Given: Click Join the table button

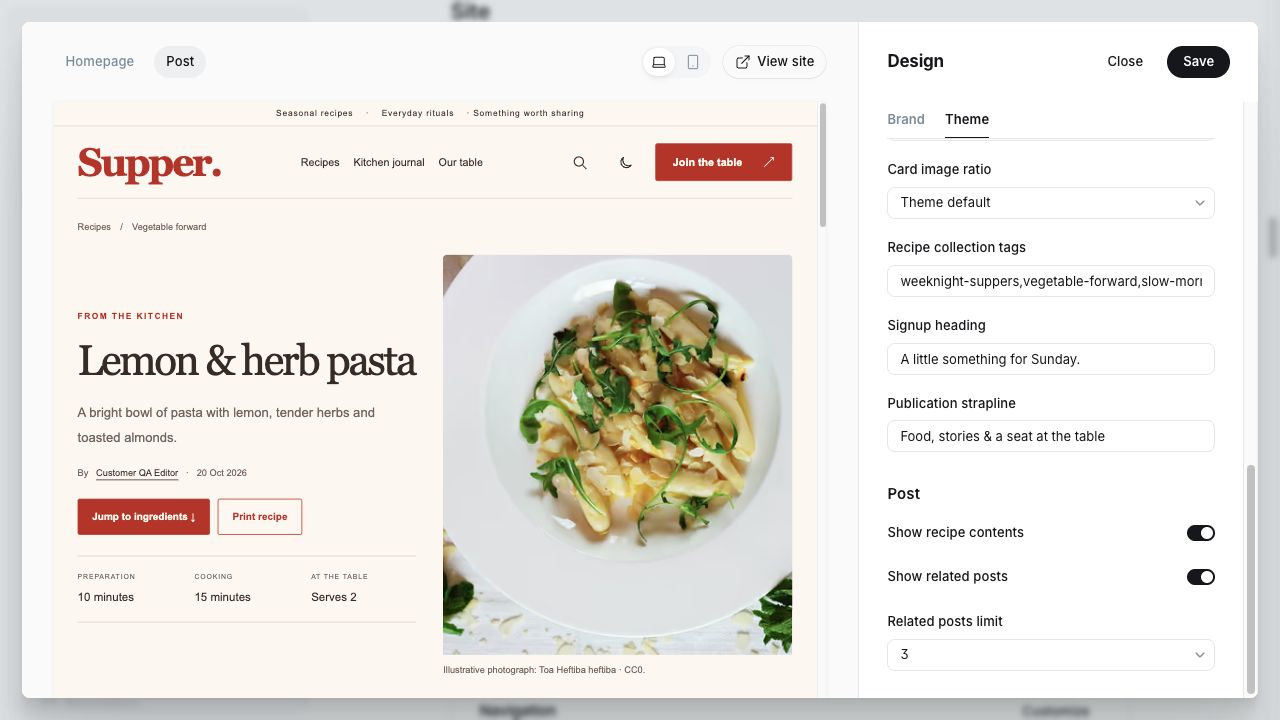Looking at the screenshot, I should click(x=724, y=162).
